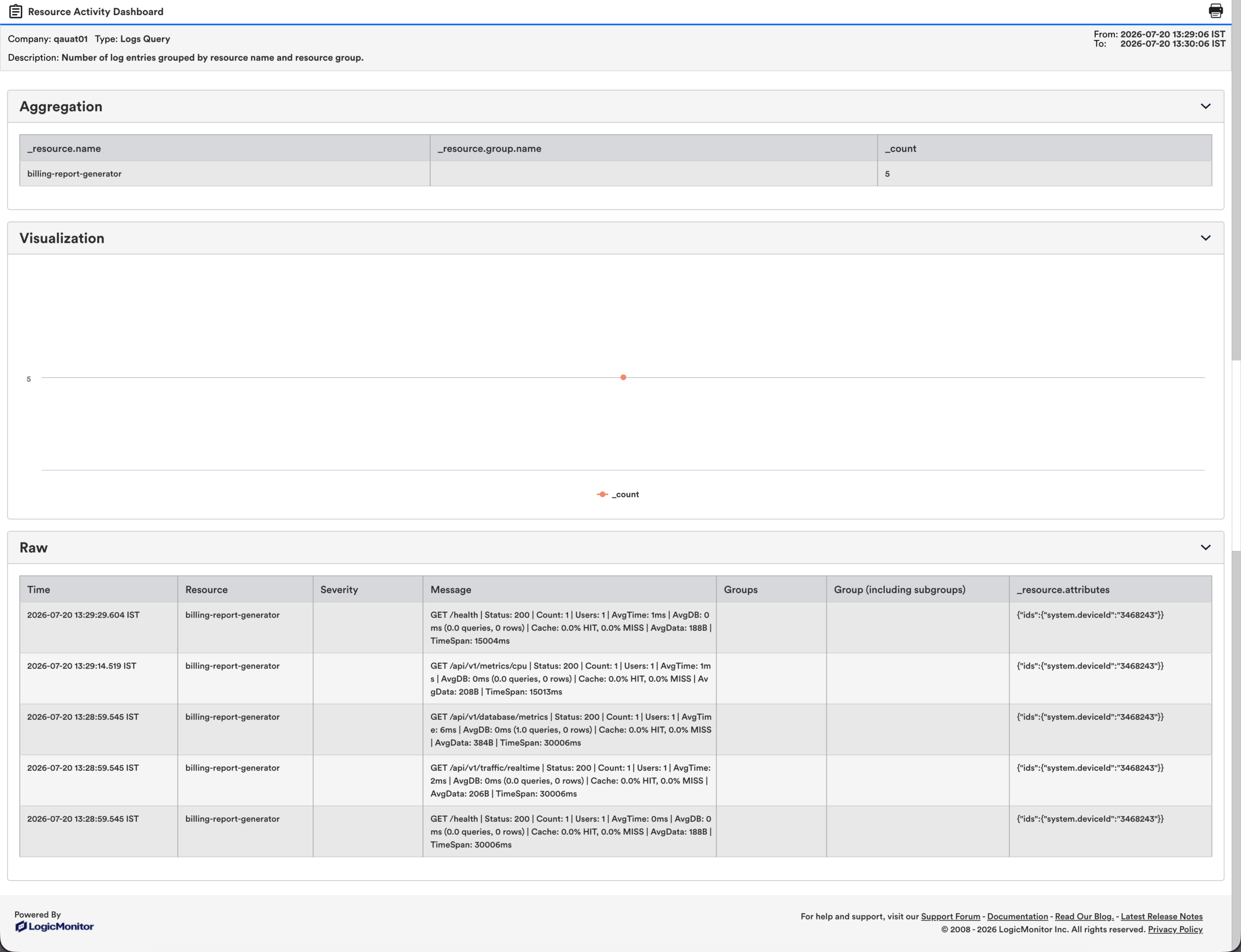
Task: Click the report Description text
Action: 186,58
